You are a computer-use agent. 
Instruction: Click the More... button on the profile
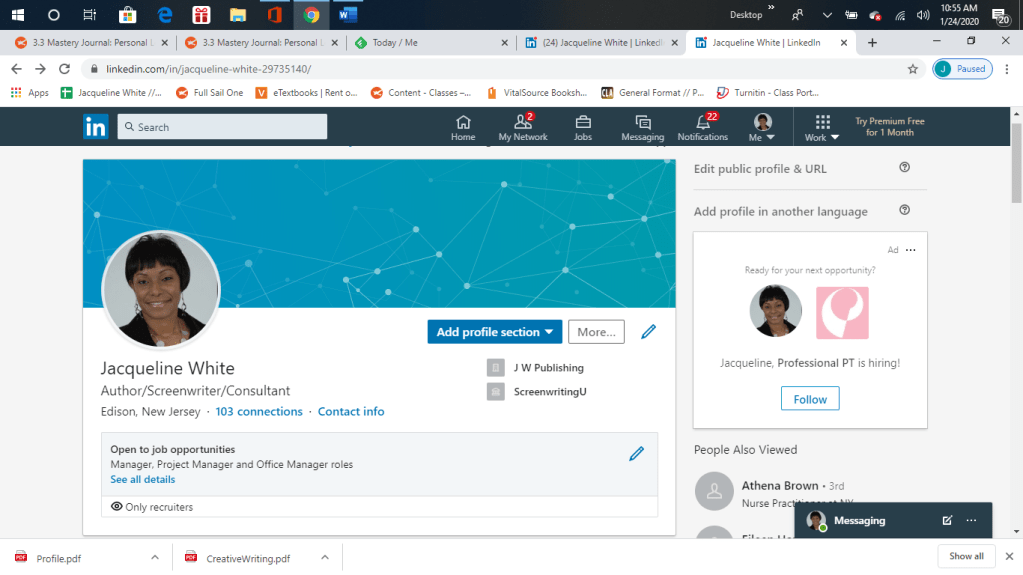tap(596, 332)
